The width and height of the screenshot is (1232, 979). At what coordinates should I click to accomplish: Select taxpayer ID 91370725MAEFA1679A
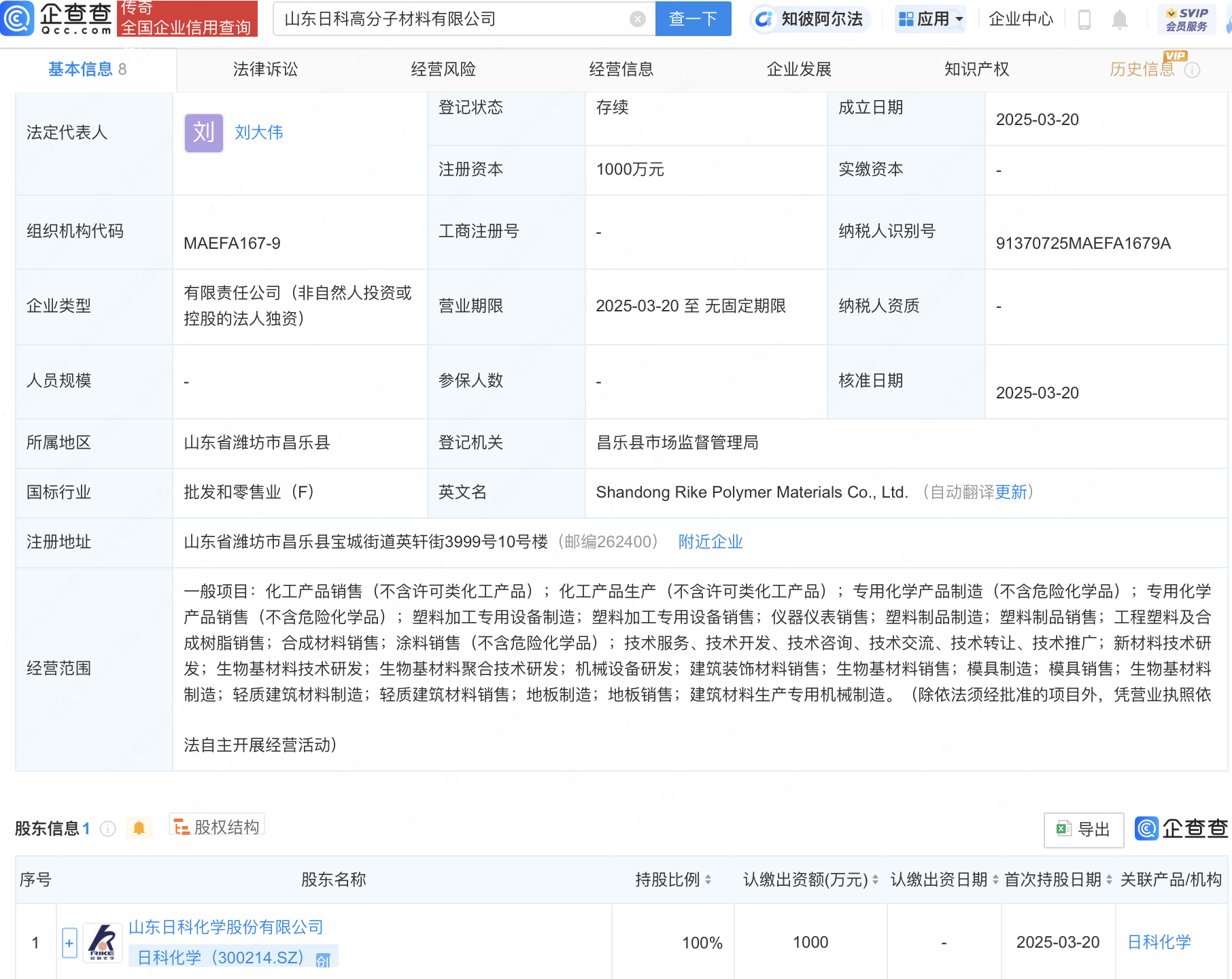pos(1083,243)
